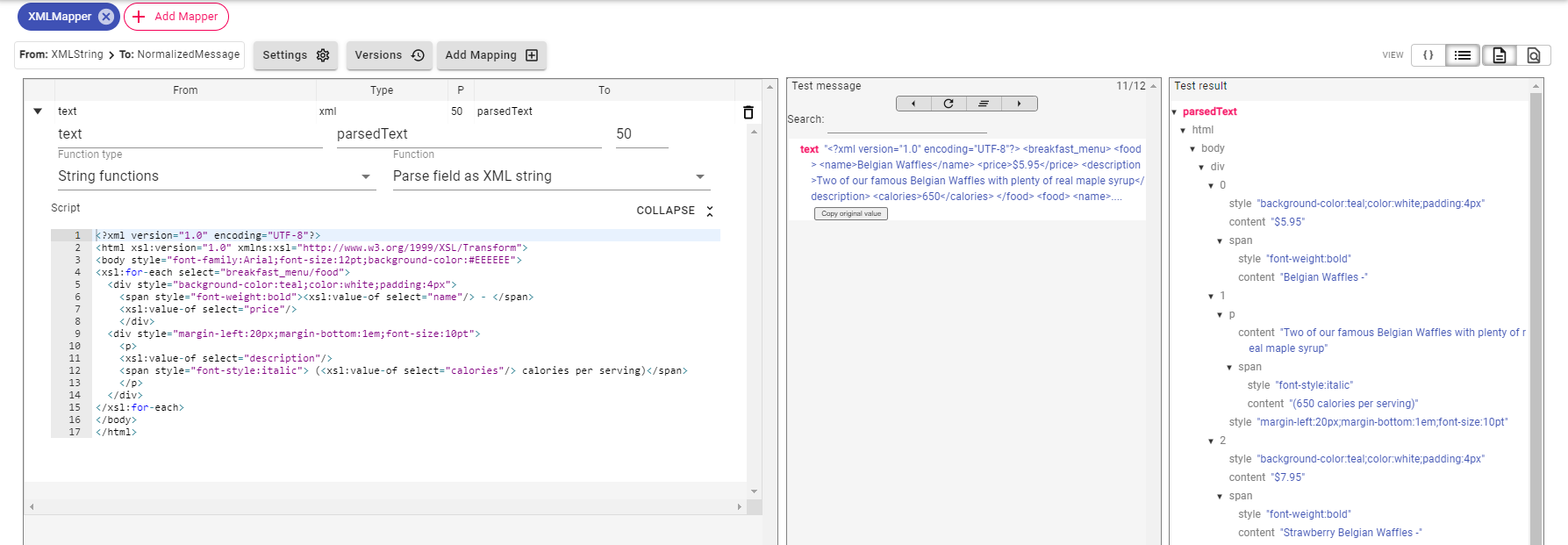Click the 'From' column header
This screenshot has width=1568, height=545.
click(x=185, y=90)
